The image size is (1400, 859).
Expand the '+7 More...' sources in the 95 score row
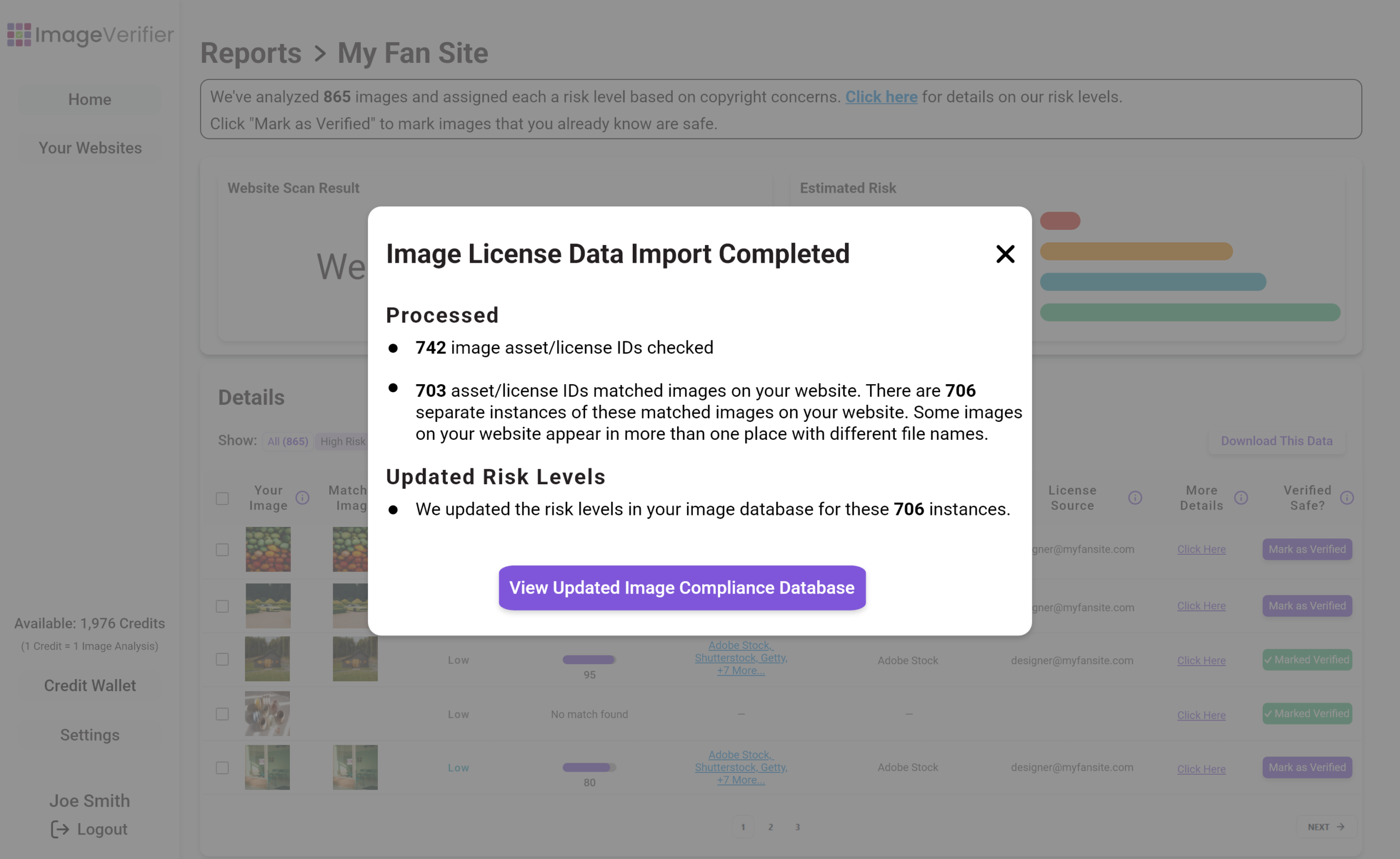click(x=740, y=671)
